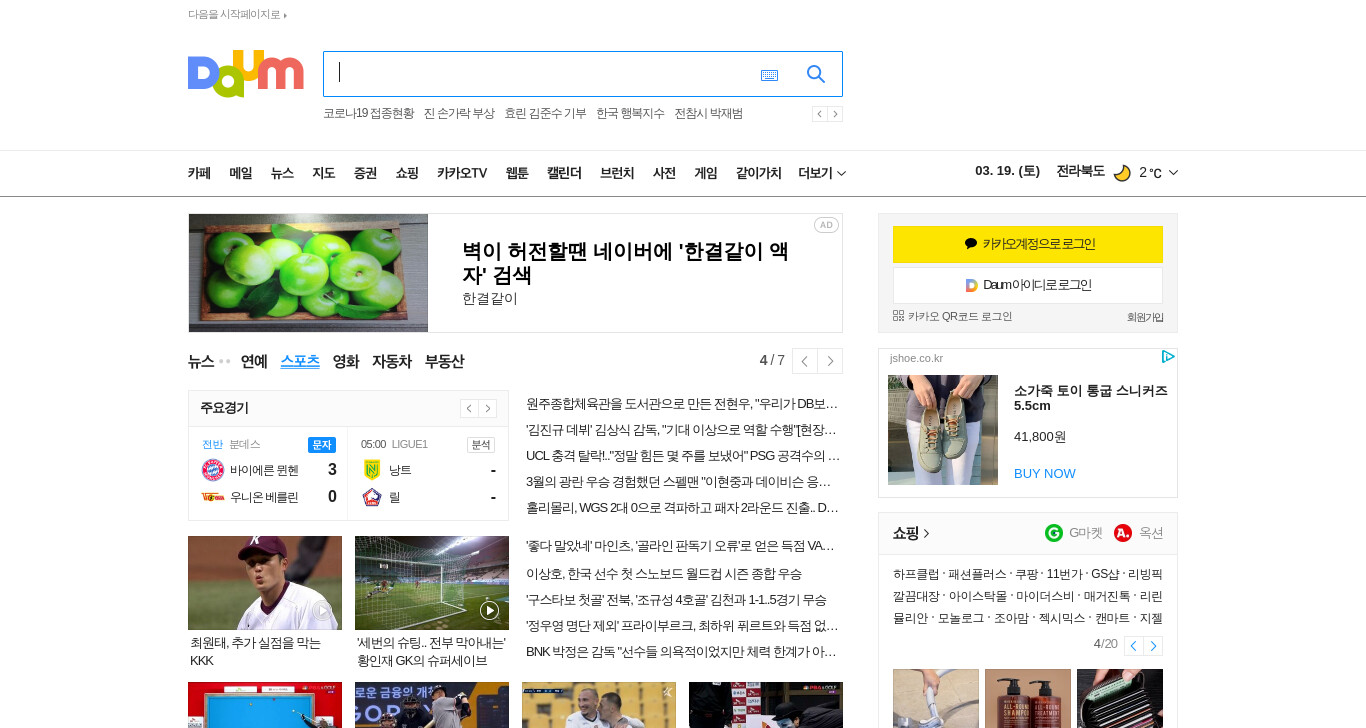
Task: Open 뉴스 in the navigation bar
Action: click(x=282, y=173)
